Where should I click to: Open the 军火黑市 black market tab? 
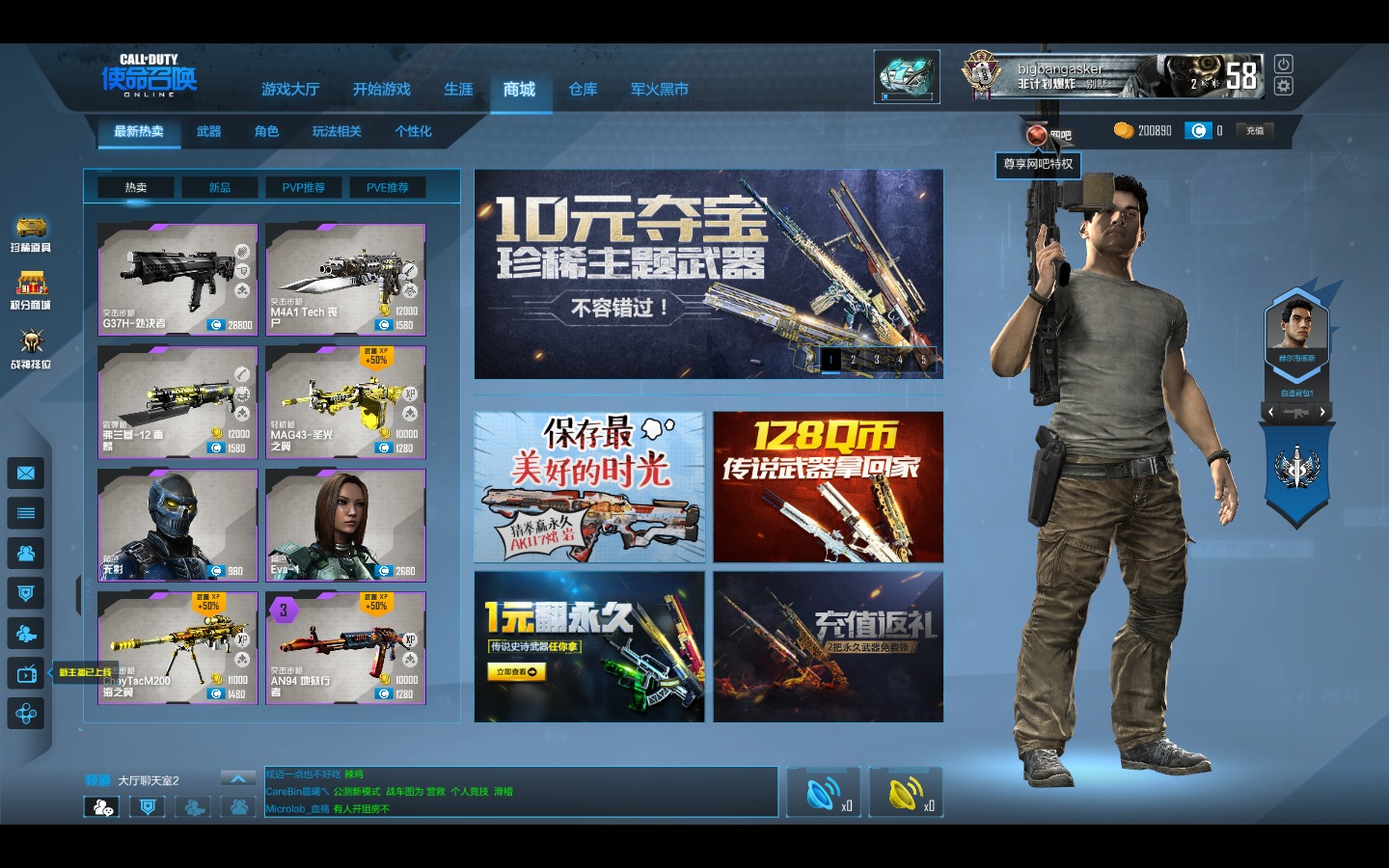tap(660, 90)
